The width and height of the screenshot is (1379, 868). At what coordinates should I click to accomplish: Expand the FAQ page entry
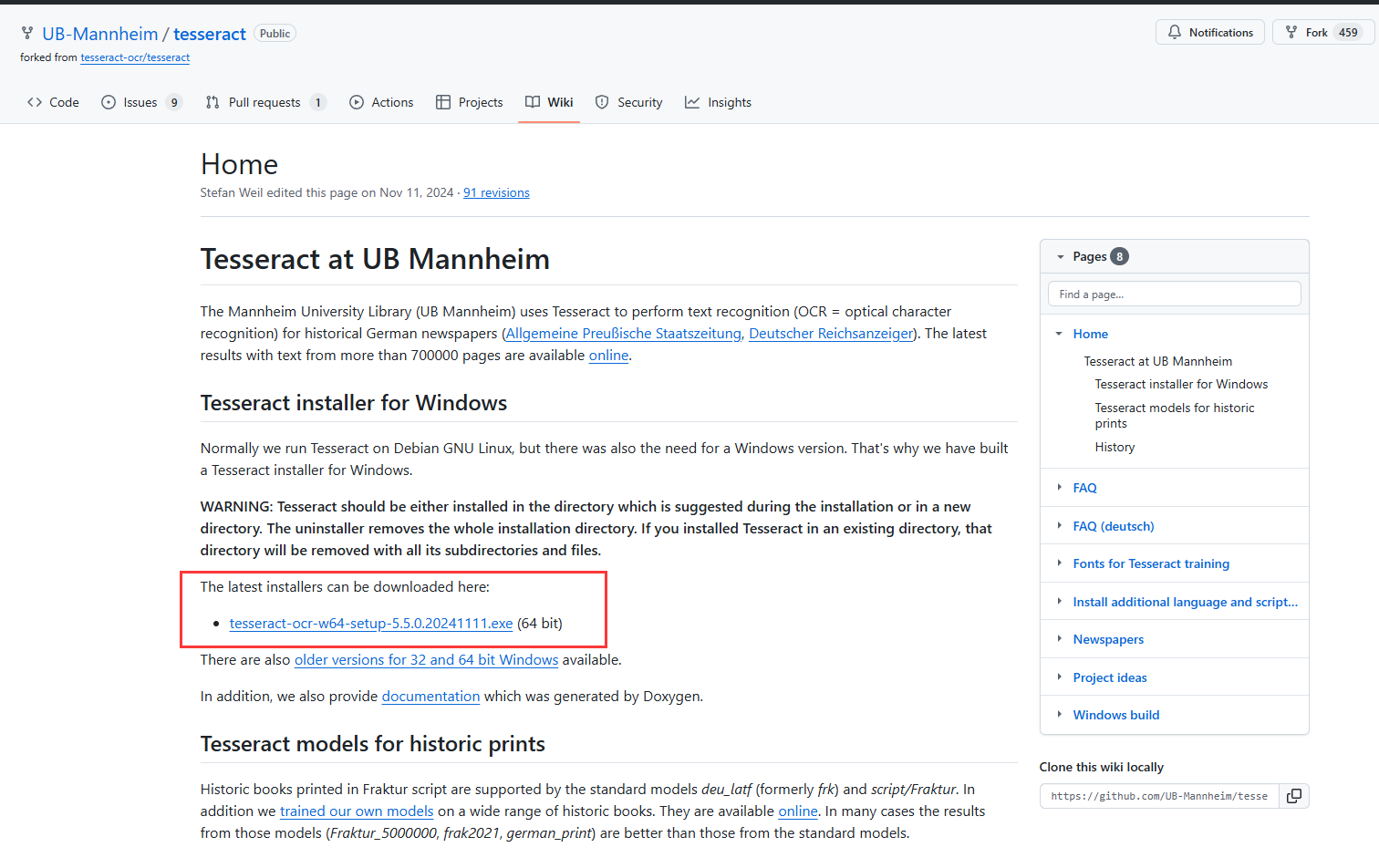tap(1059, 488)
